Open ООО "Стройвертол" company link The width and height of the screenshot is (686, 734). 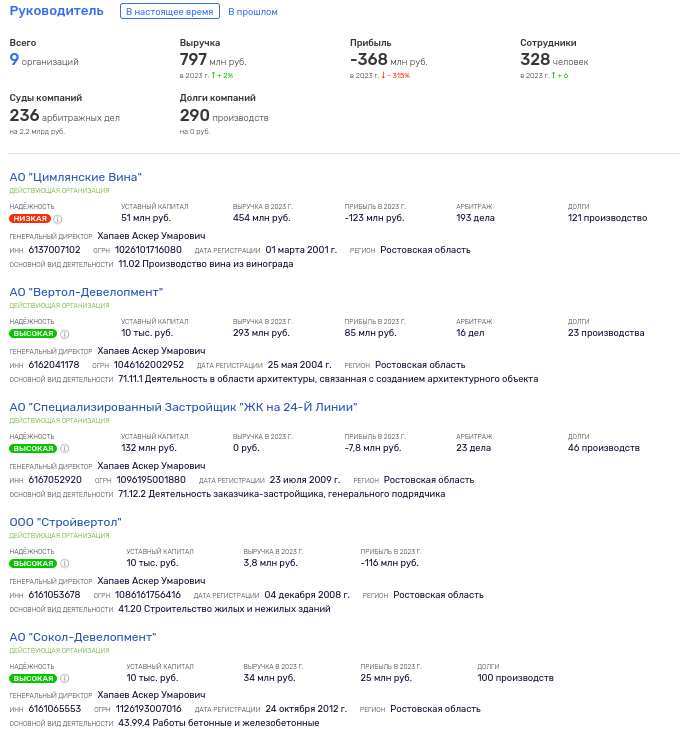coord(65,522)
